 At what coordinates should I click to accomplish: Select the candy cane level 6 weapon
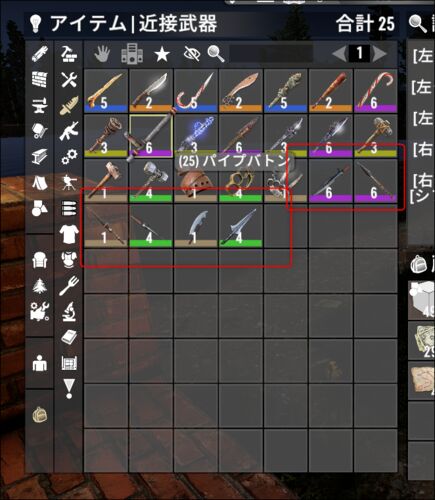(x=376, y=91)
